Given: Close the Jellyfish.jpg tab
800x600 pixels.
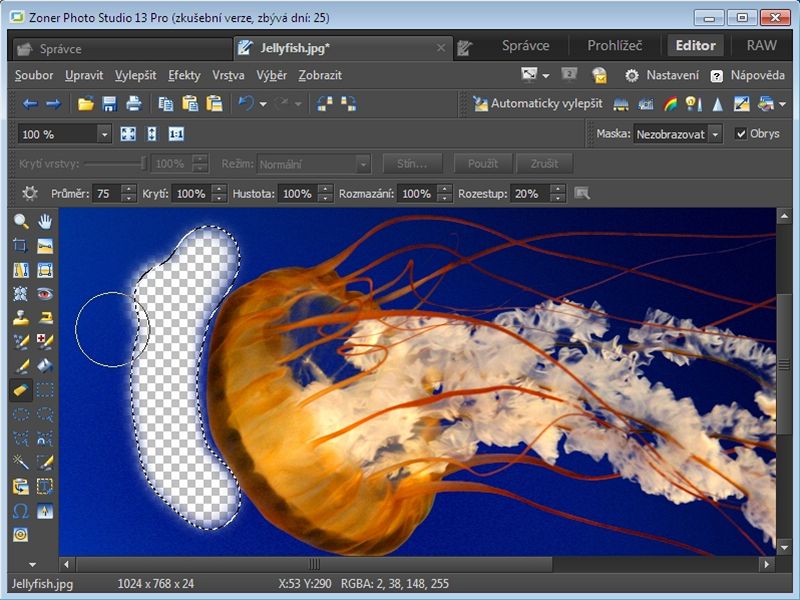Looking at the screenshot, I should click(x=441, y=47).
